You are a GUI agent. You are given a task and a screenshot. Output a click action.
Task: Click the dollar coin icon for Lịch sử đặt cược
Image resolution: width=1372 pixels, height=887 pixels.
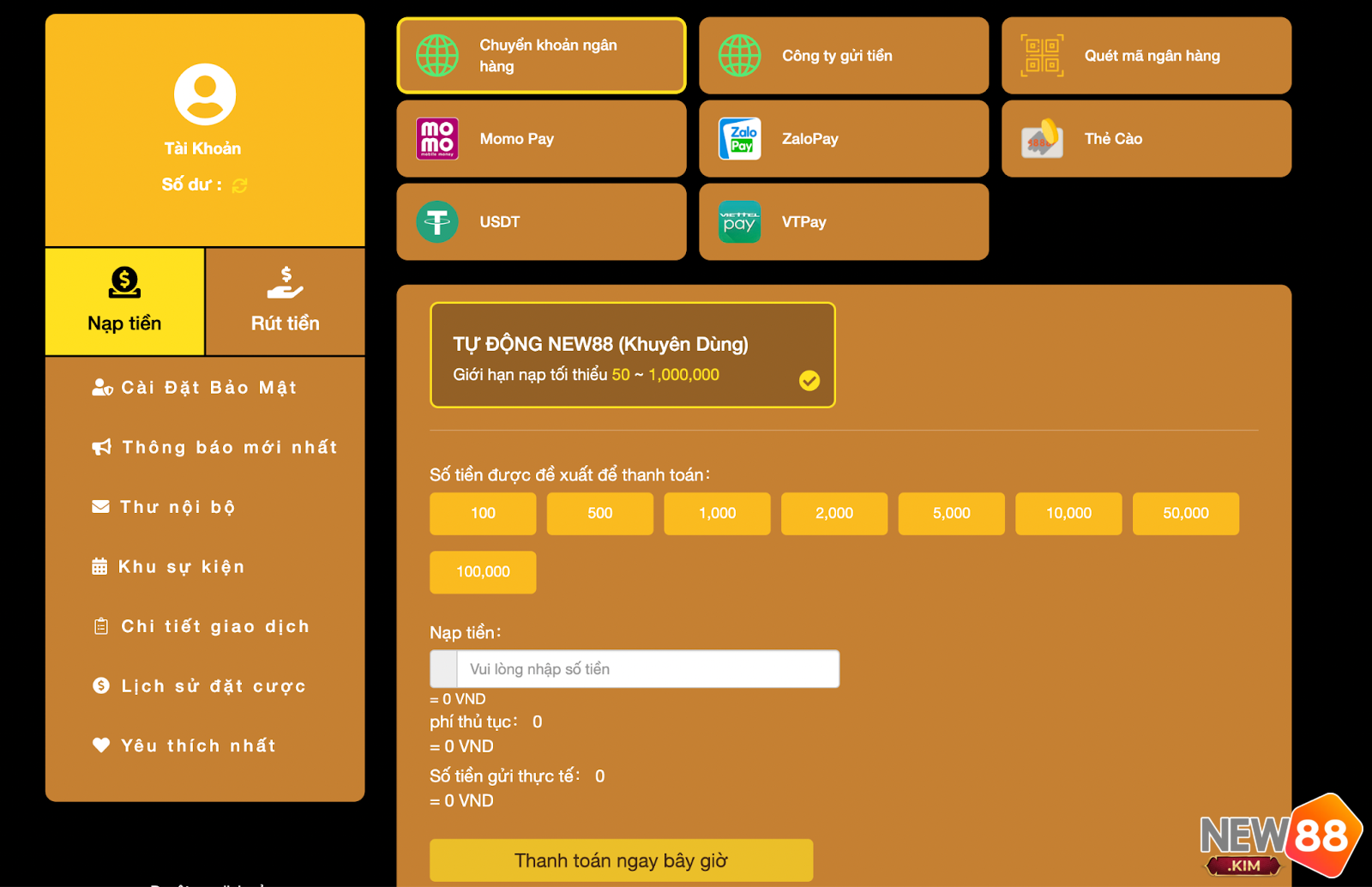click(101, 685)
